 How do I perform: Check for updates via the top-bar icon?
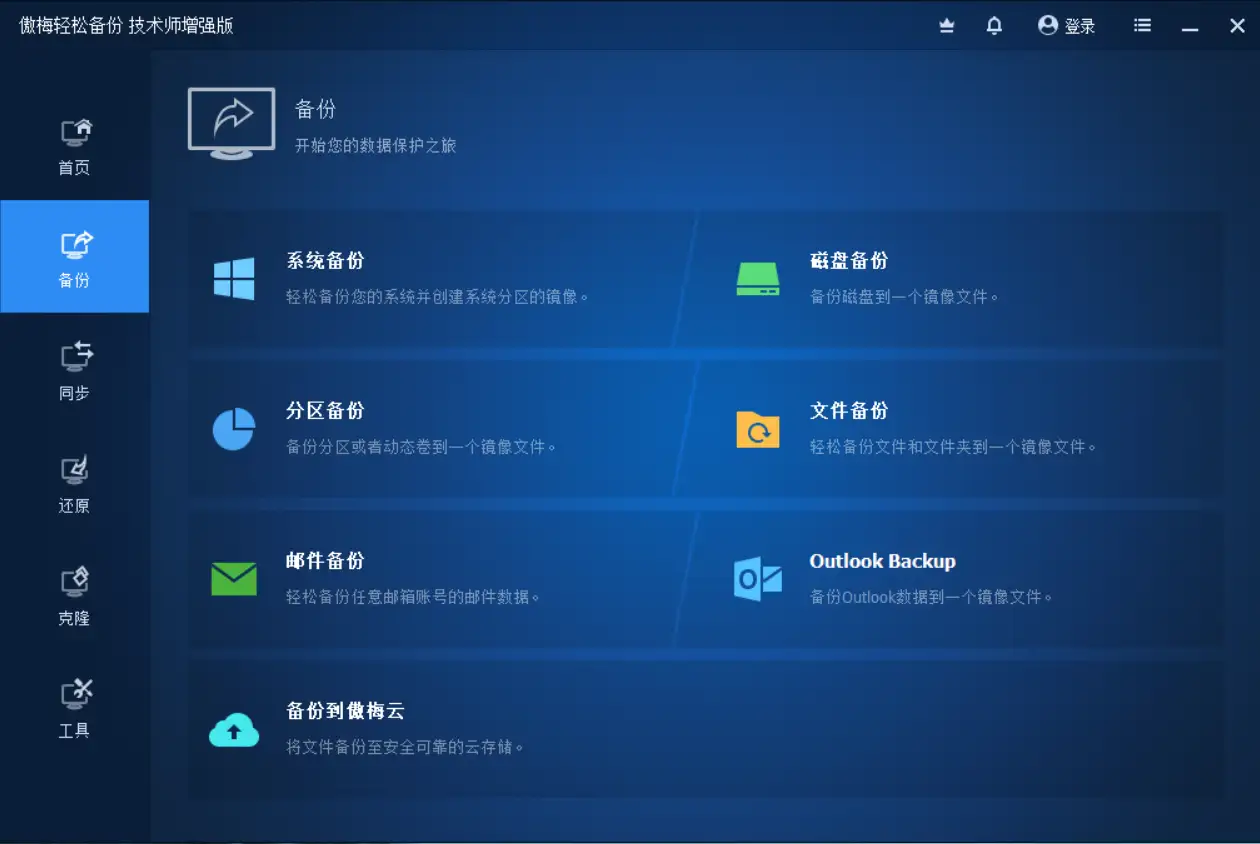coord(946,25)
